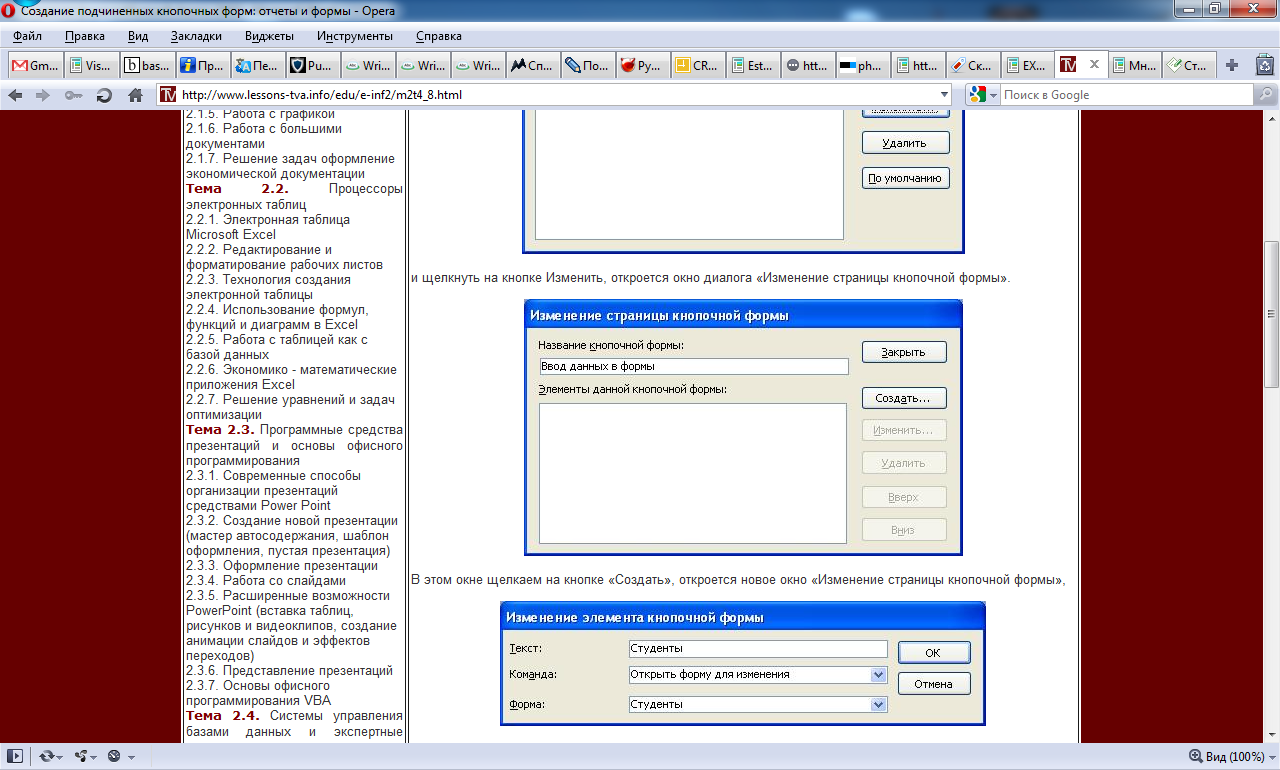1280x770 pixels.
Task: Open a new tab with plus button
Action: 1232,65
